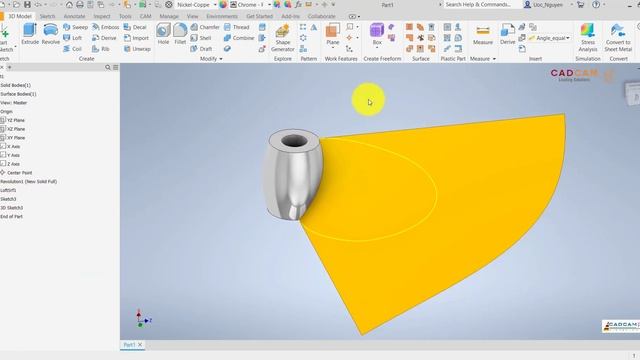Open the Manage ribbon tab
Viewport: 640px width, 360px height.
point(169,16)
